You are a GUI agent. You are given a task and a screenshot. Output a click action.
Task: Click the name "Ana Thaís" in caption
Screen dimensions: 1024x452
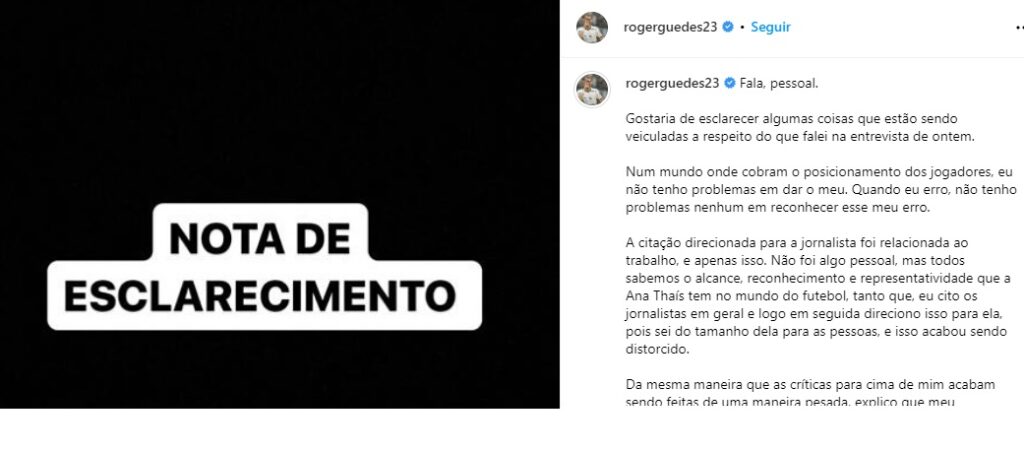[650, 296]
